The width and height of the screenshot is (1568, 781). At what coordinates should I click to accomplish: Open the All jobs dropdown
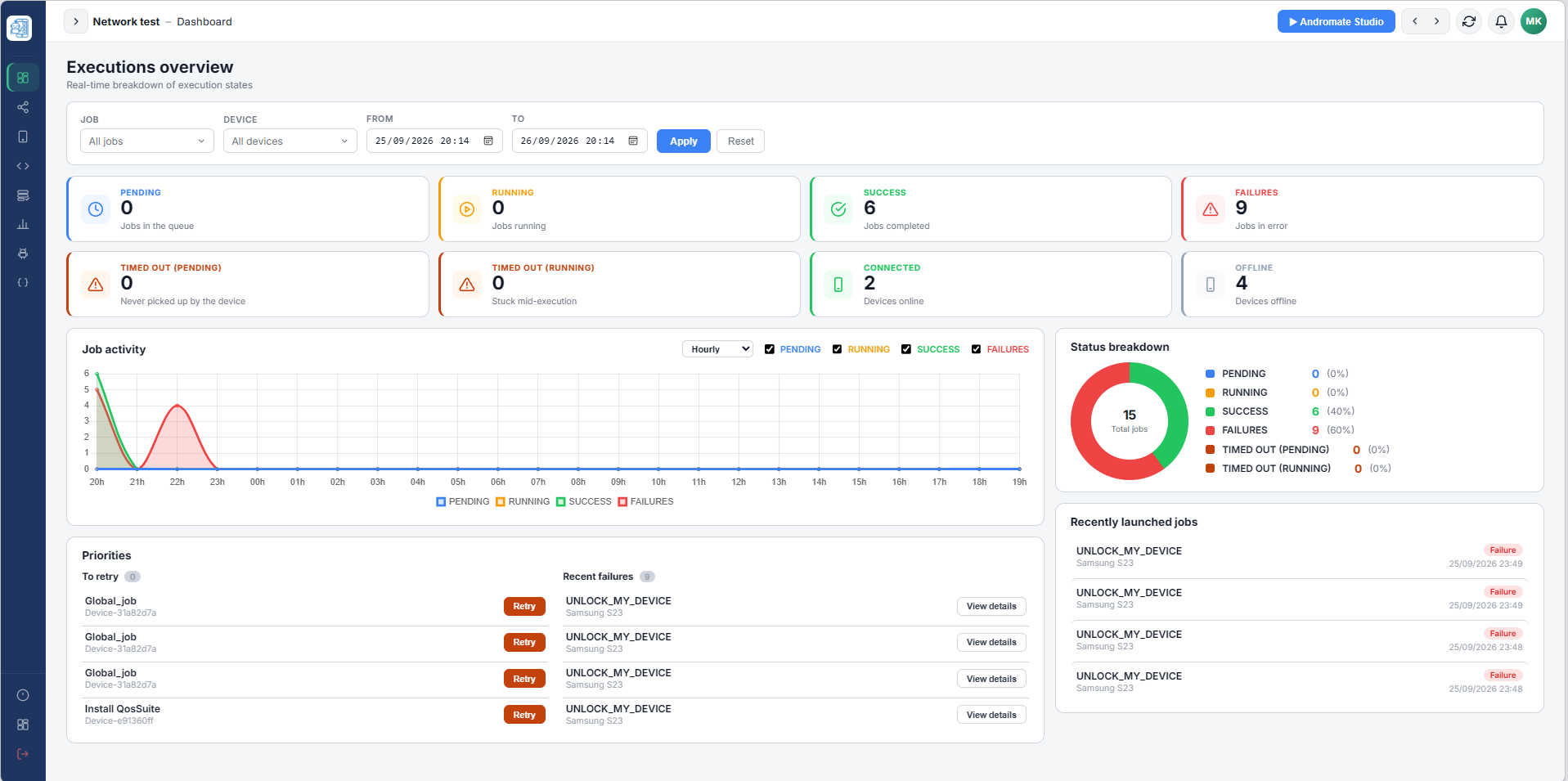(x=147, y=141)
